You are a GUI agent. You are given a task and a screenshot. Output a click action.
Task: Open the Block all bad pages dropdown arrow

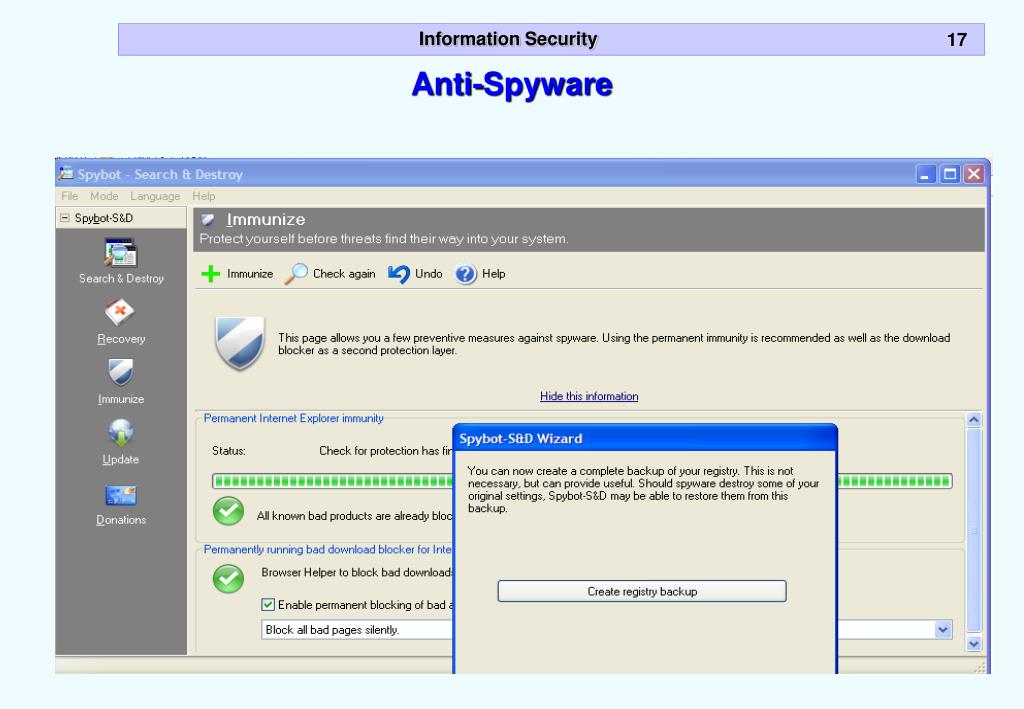(943, 630)
